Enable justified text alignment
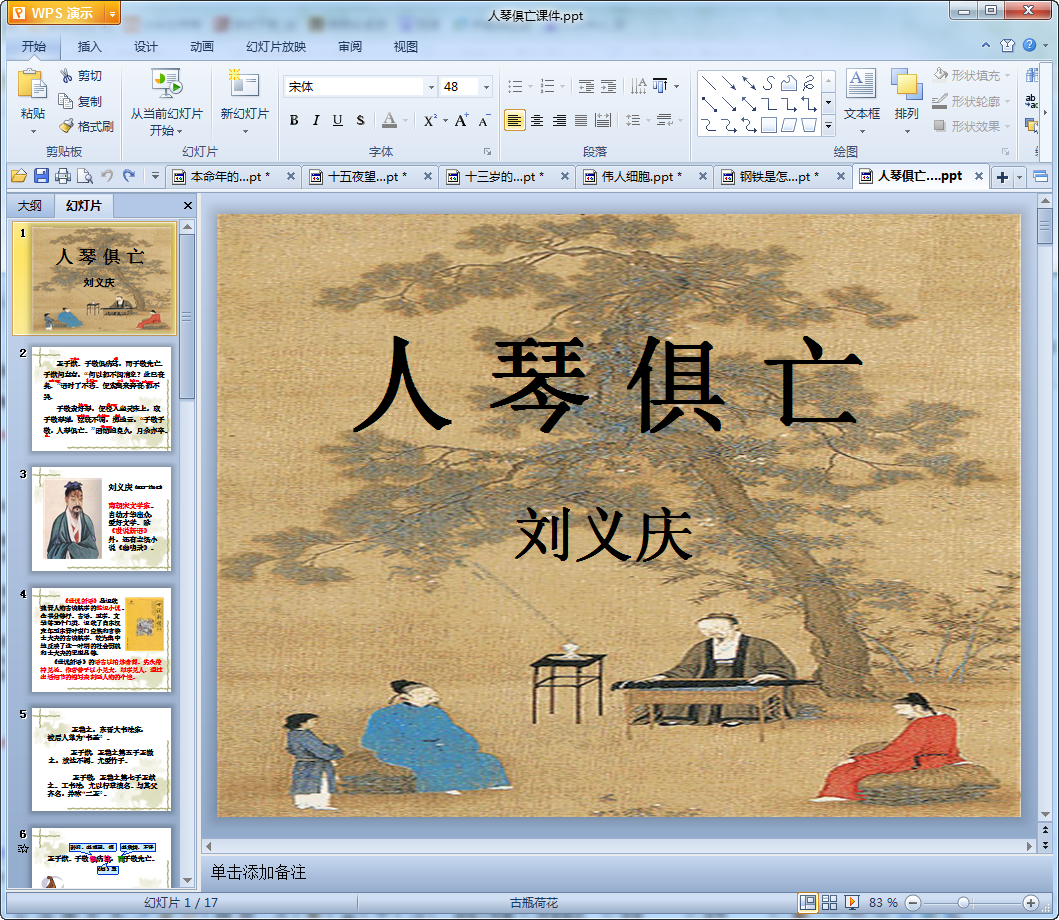This screenshot has width=1059, height=920. (581, 121)
